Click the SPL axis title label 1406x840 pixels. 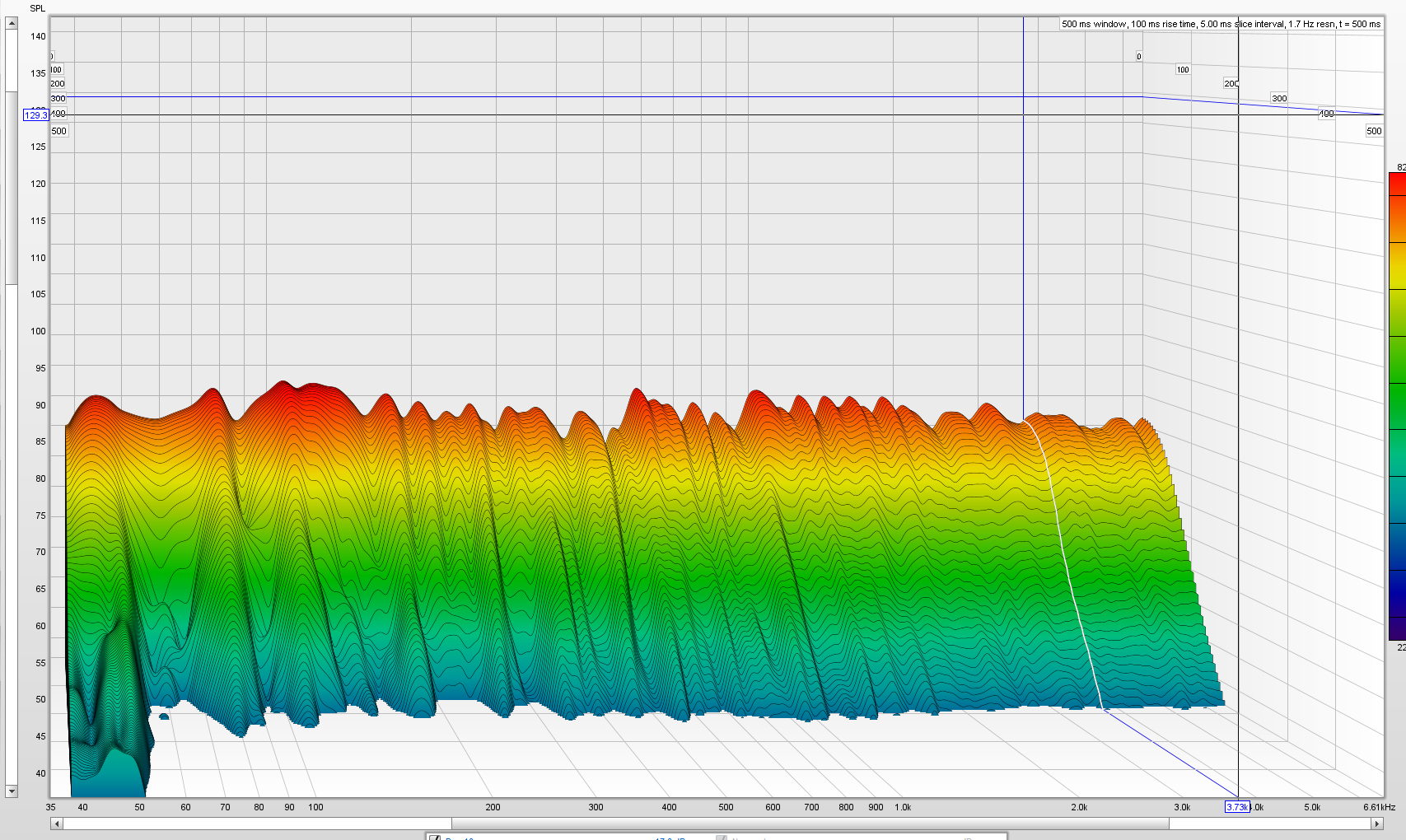[36, 7]
